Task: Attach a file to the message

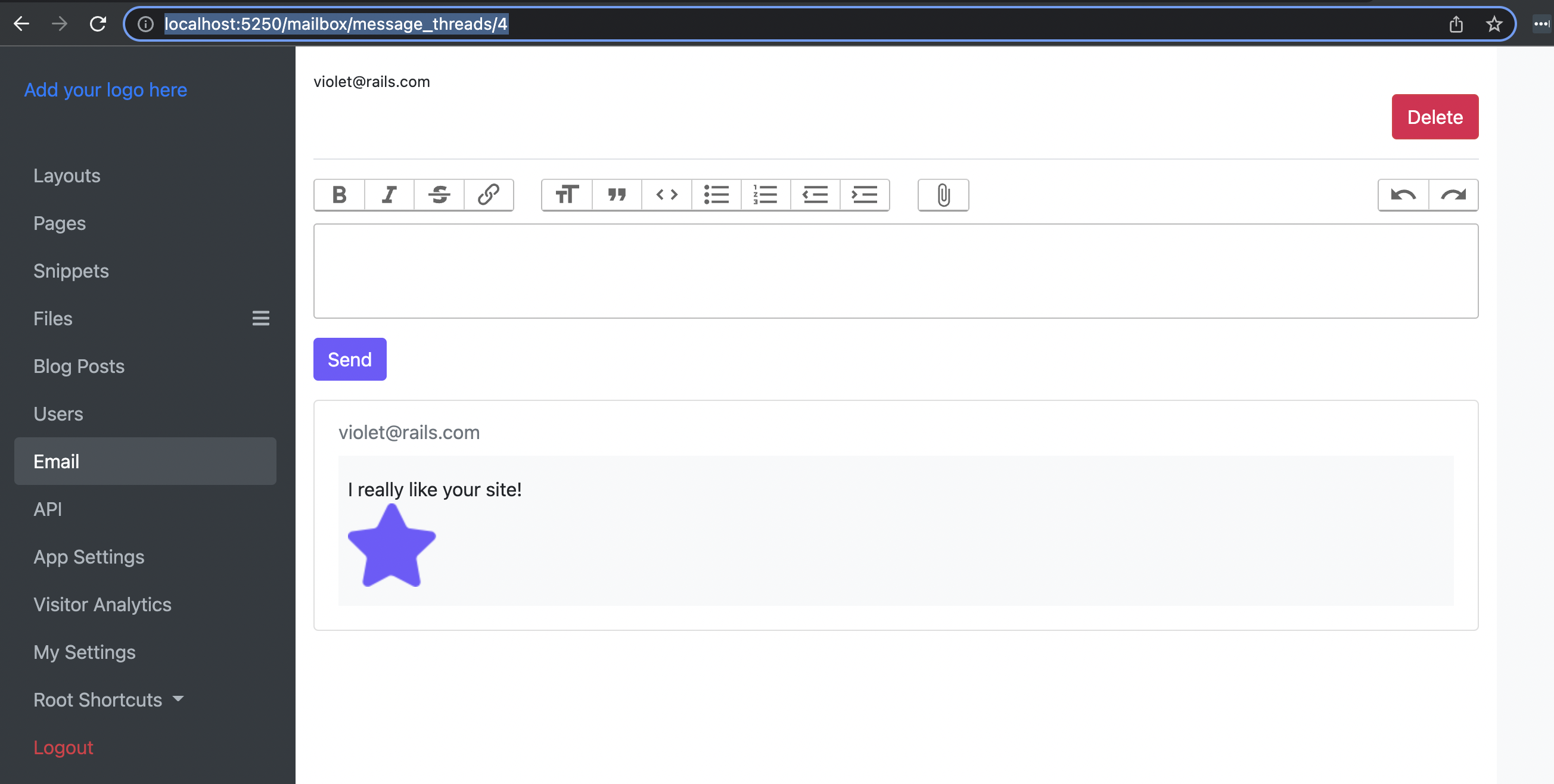Action: point(942,195)
